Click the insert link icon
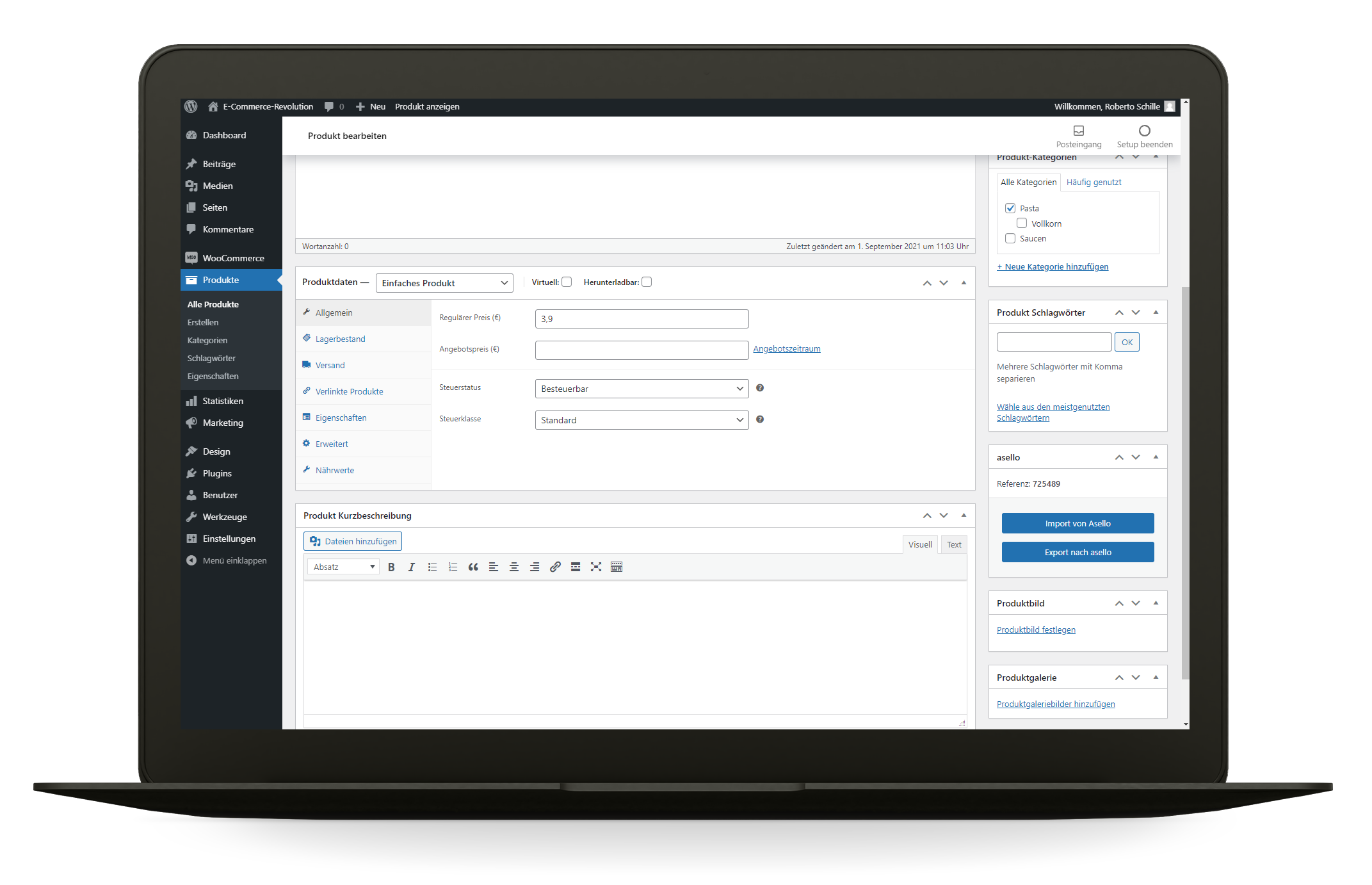Screen dimensions: 1372x885 pos(555,567)
